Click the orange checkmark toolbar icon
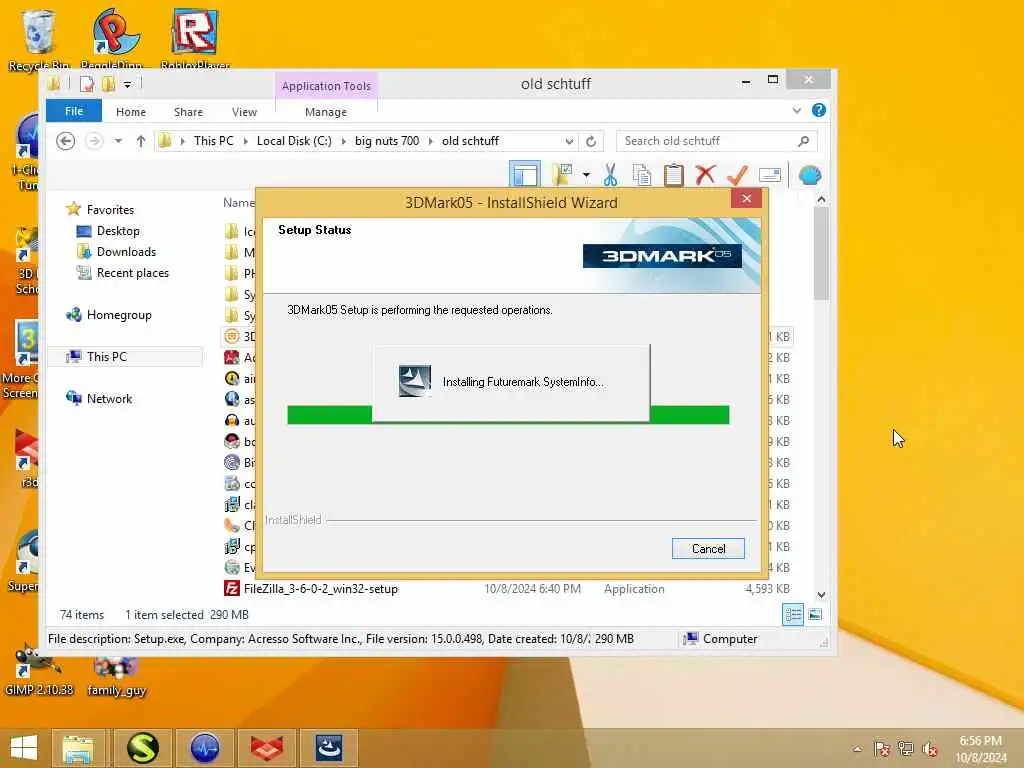 pyautogui.click(x=737, y=174)
